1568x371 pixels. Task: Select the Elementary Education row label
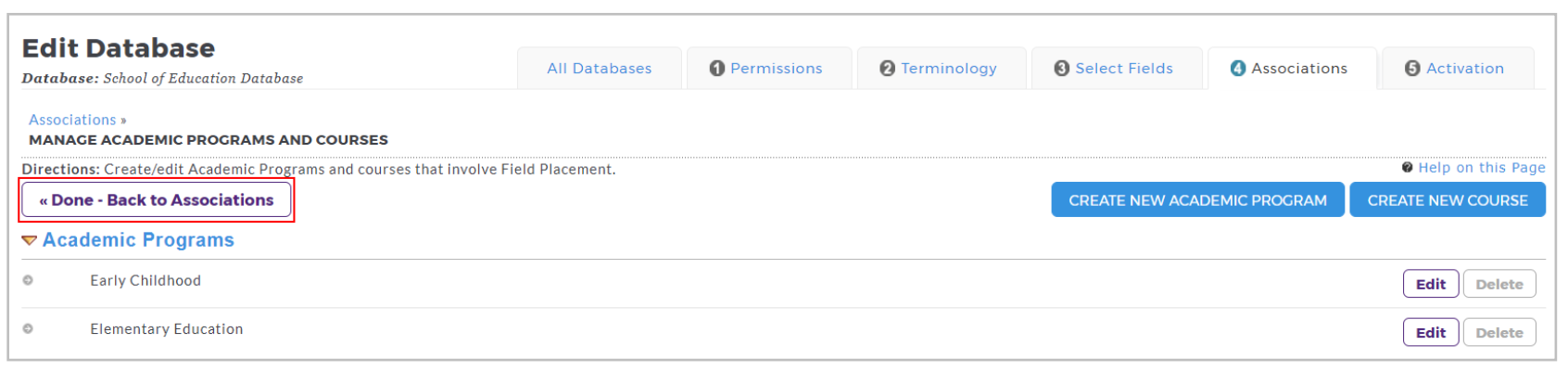coord(167,329)
